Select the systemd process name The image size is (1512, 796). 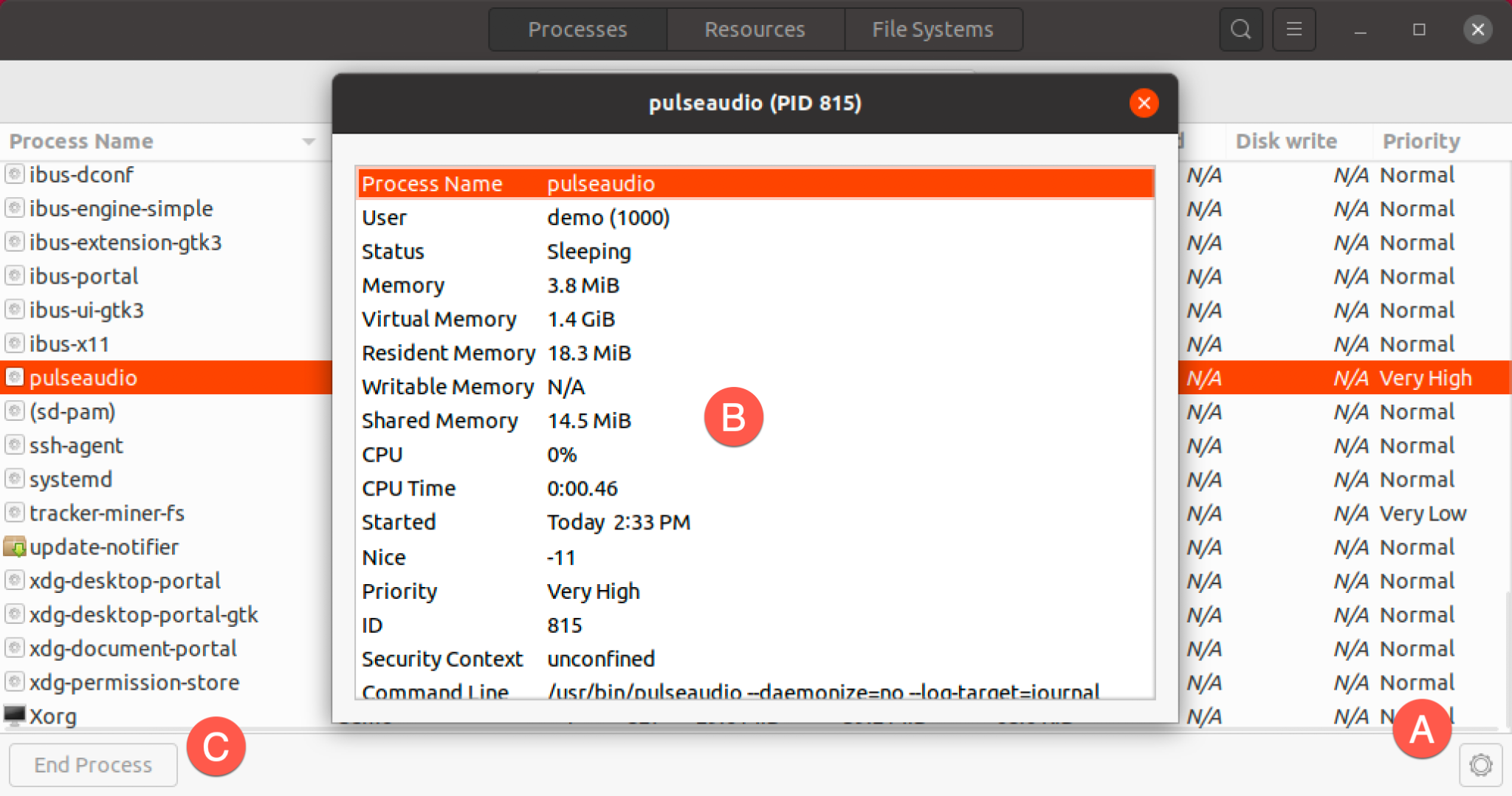click(x=71, y=480)
